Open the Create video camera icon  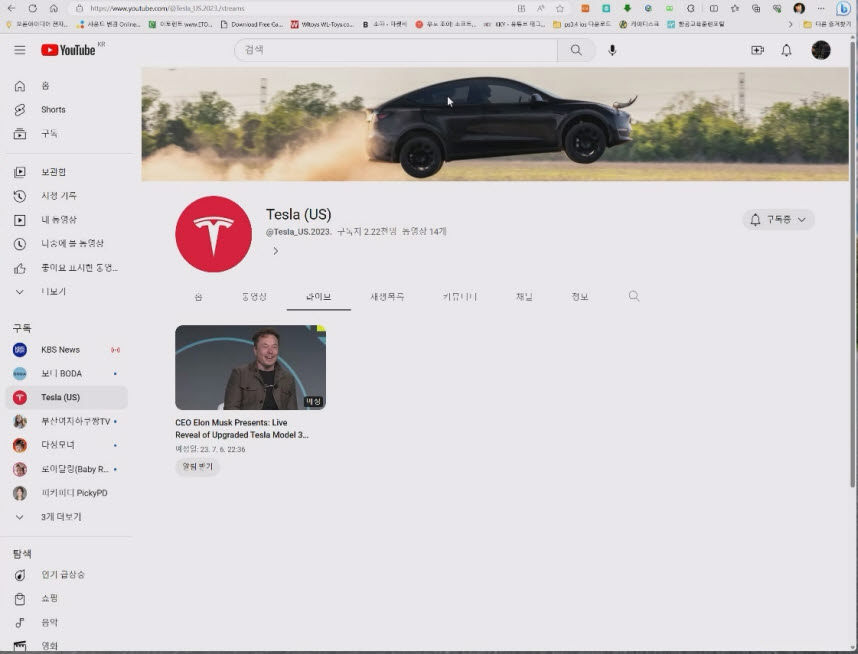(757, 50)
